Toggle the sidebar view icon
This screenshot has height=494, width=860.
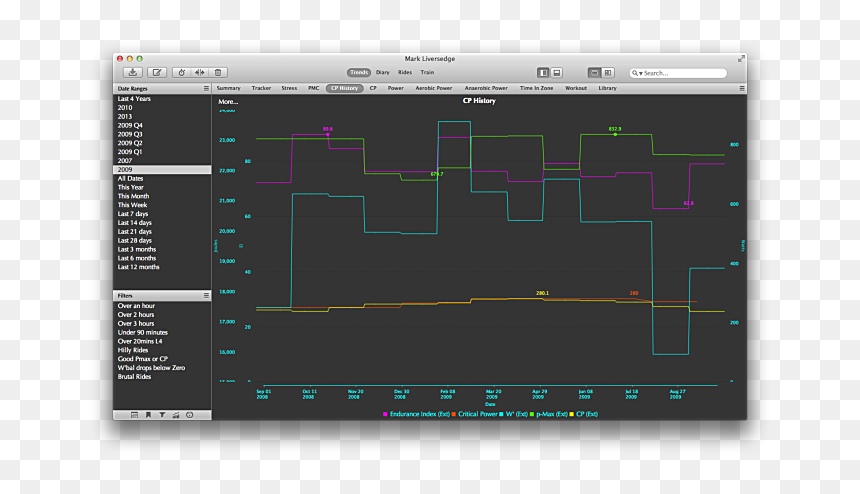click(543, 72)
